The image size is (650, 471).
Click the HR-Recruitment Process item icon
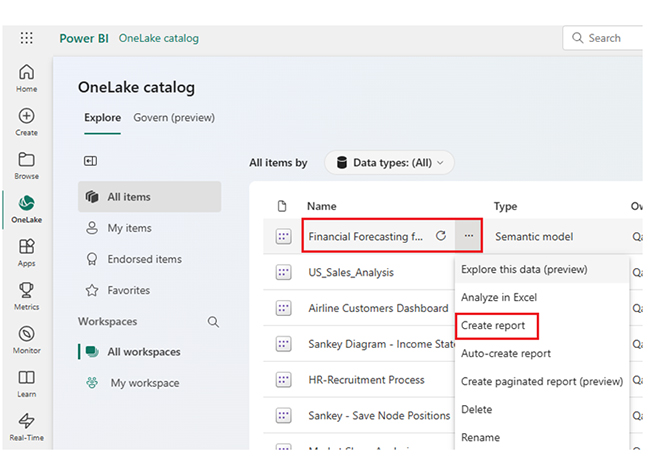click(x=284, y=379)
